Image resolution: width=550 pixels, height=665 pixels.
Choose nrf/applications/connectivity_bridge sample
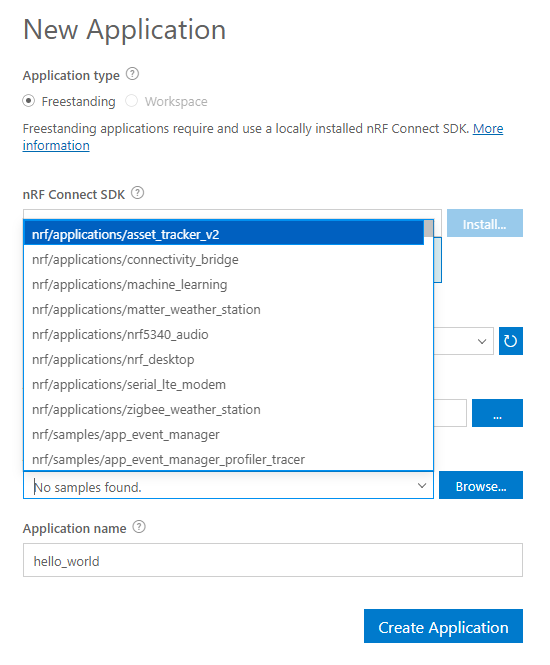[x=224, y=259]
